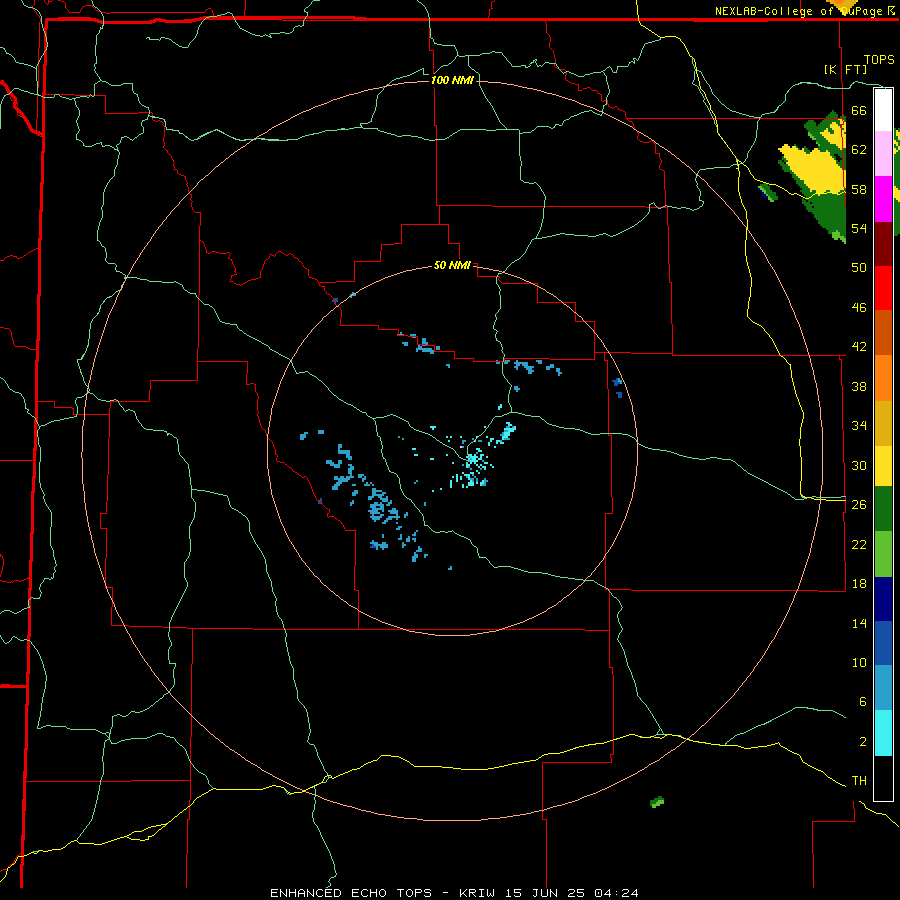Click the legend value 30
Viewport: 900px width, 900px height.
pyautogui.click(x=859, y=465)
